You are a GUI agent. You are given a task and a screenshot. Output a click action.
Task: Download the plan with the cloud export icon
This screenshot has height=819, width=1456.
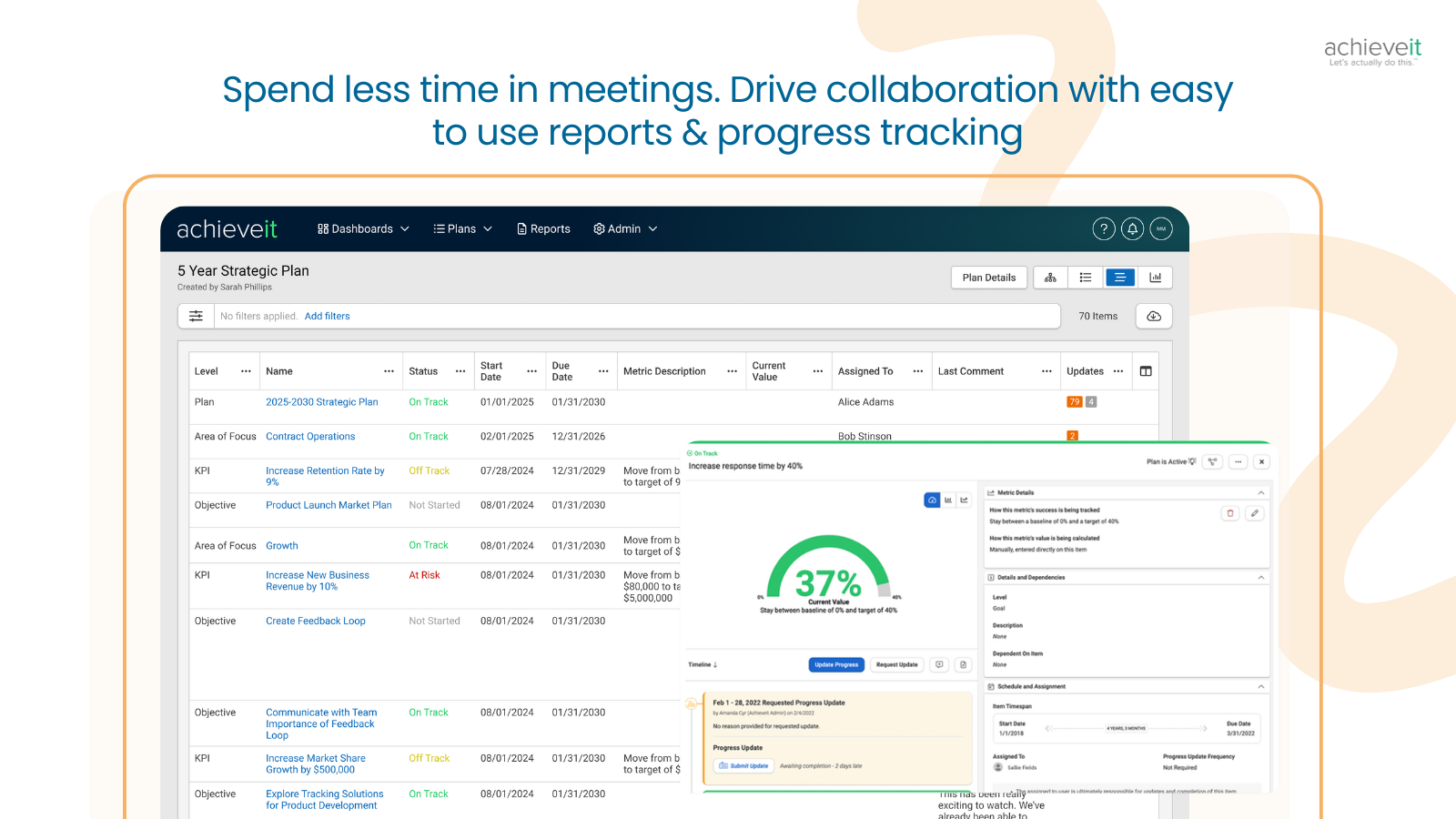pyautogui.click(x=1153, y=316)
